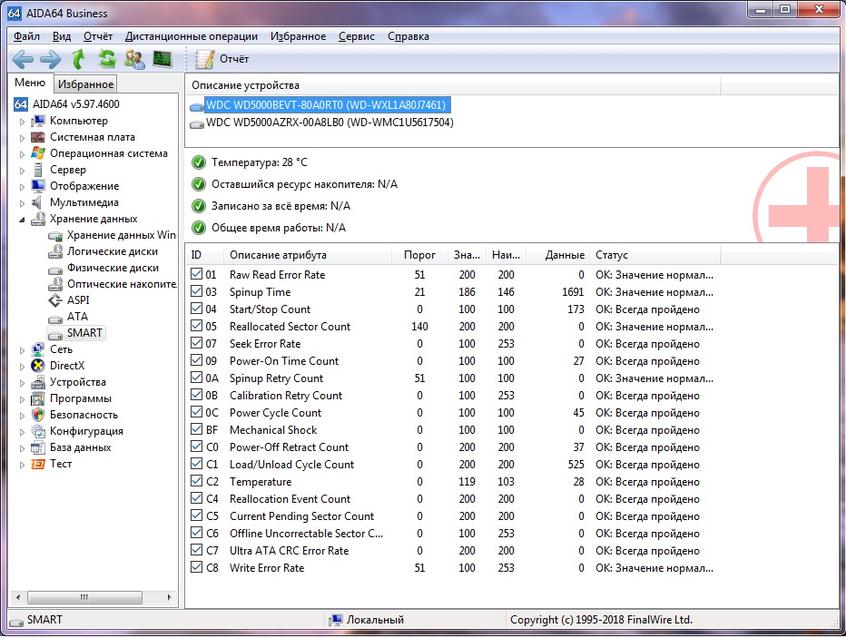The height and width of the screenshot is (638, 846).
Task: Open the monitor diagnostics toolbar icon
Action: [162, 58]
